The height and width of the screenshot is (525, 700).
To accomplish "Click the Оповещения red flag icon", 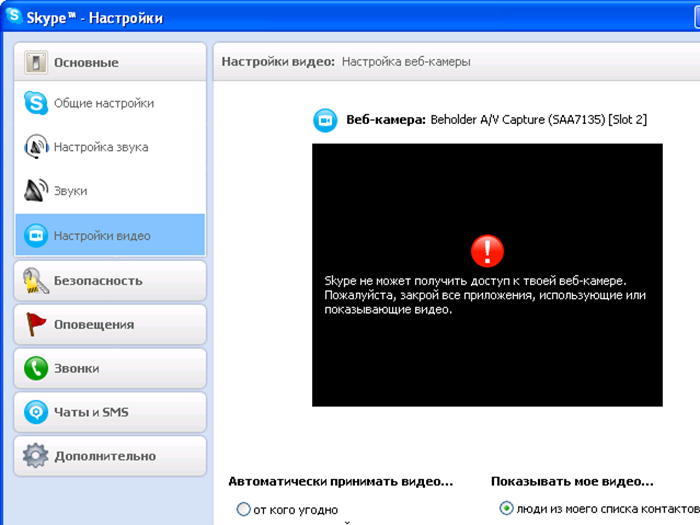I will point(36,324).
